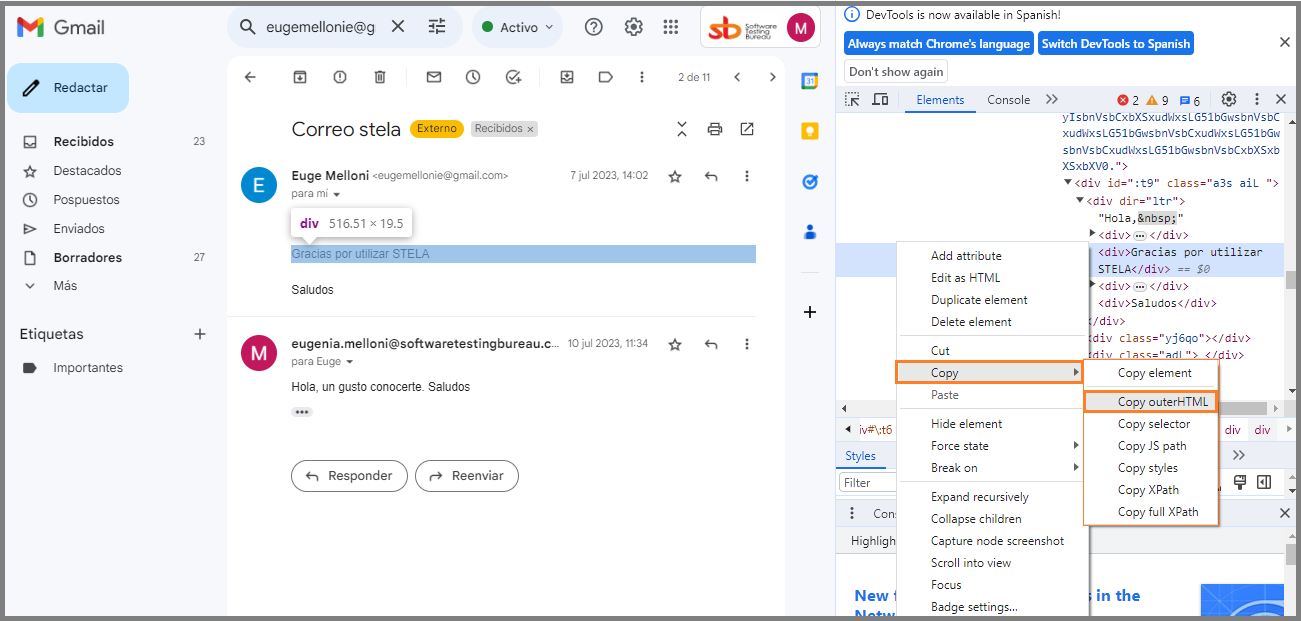Go to newer conversation arrow

pos(737,77)
